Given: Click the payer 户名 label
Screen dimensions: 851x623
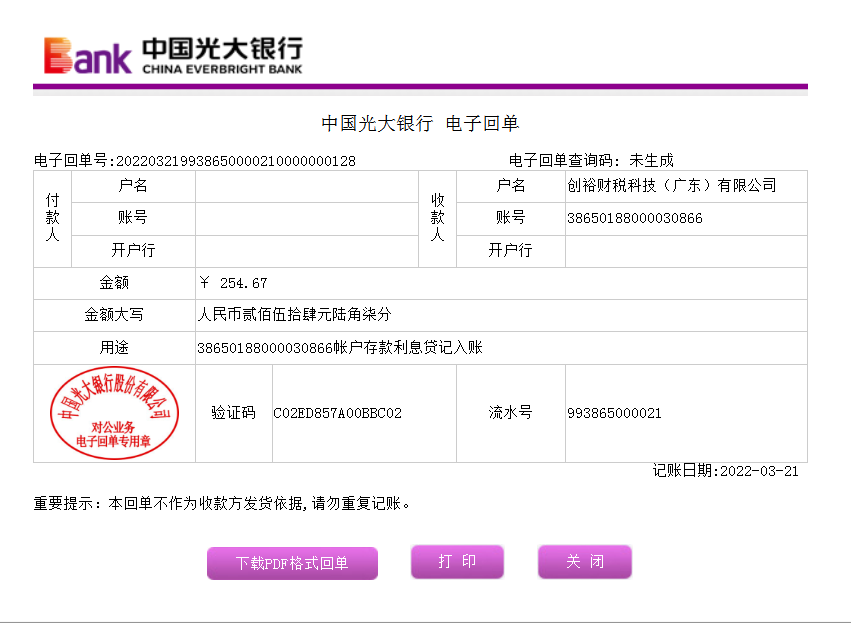Looking at the screenshot, I should point(133,186).
